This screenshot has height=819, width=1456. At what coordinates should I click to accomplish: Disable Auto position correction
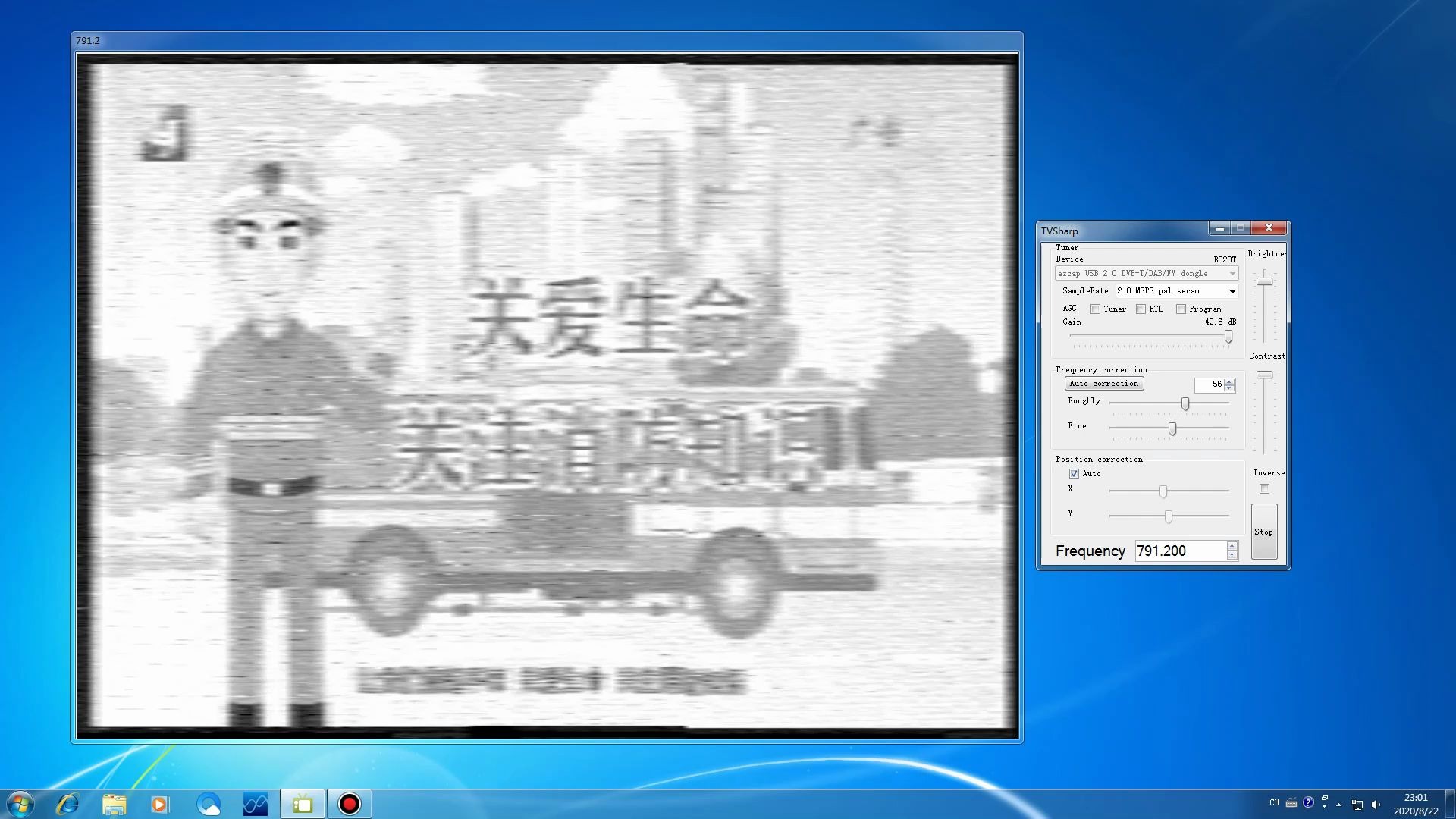[1074, 473]
